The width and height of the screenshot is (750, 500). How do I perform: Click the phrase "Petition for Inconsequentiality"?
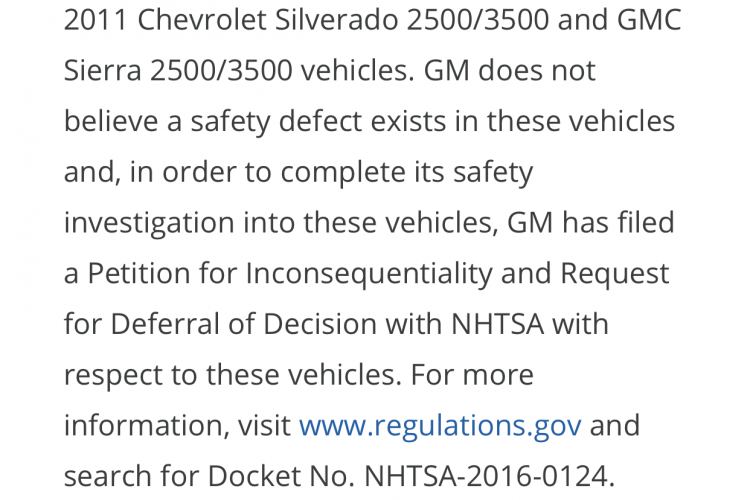pos(290,274)
